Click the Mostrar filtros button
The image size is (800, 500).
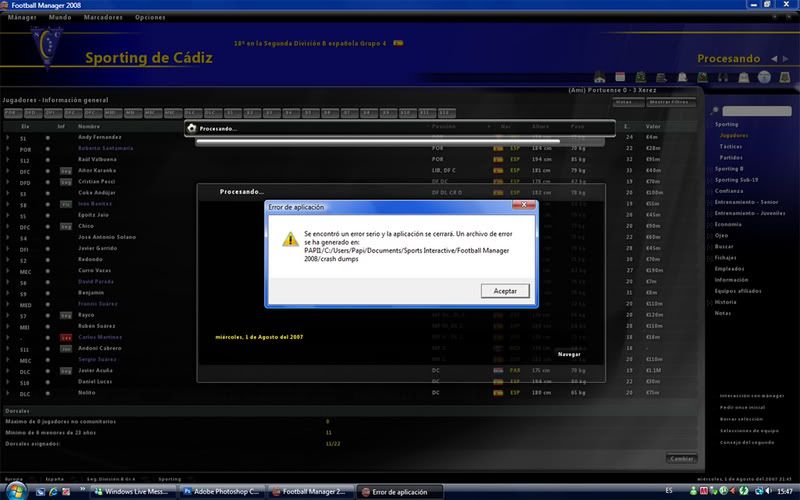(671, 102)
